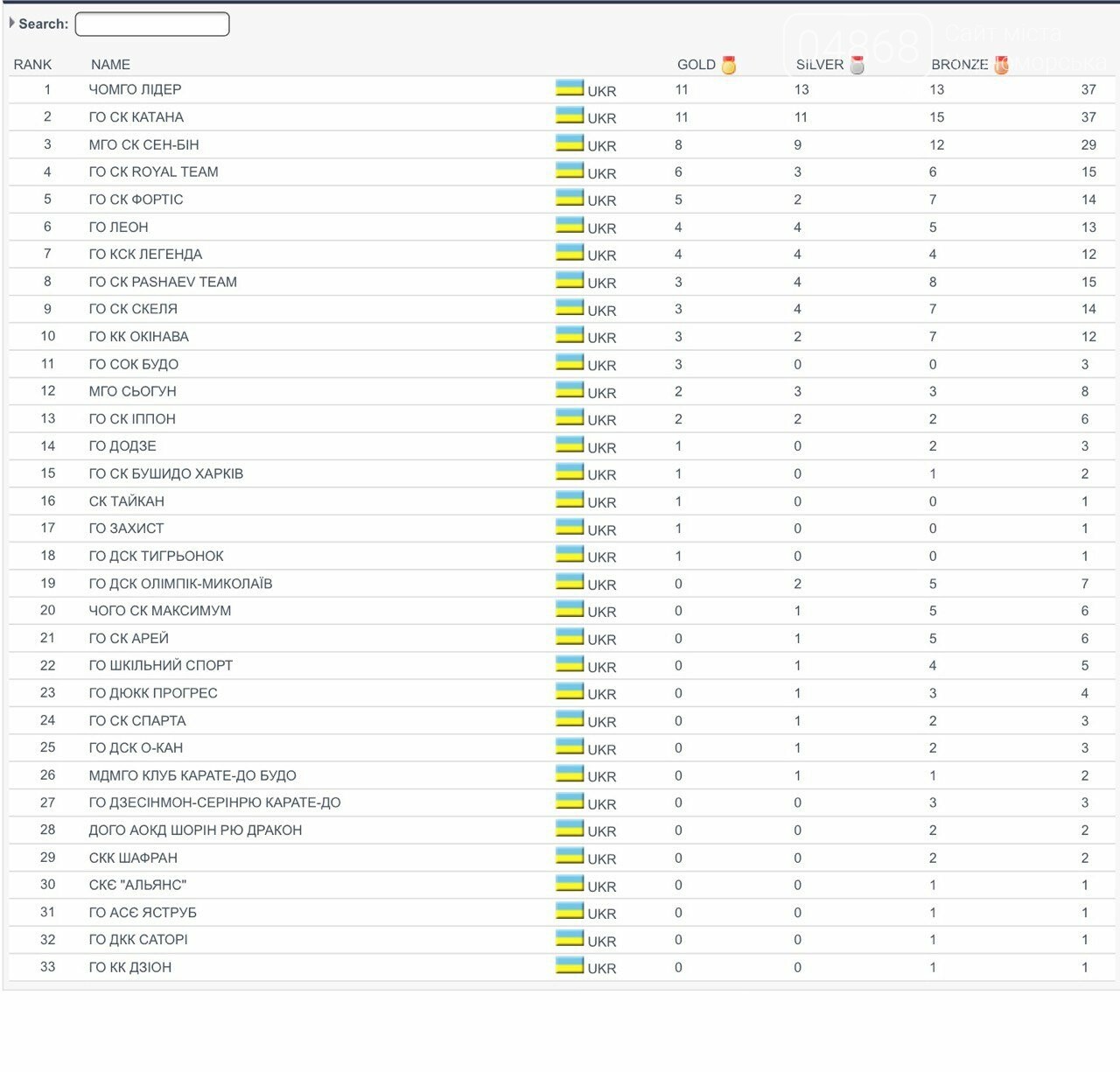The width and height of the screenshot is (1120, 1072).
Task: Select the team name ЧОГО СК МАКСИМУМ
Action: [160, 611]
